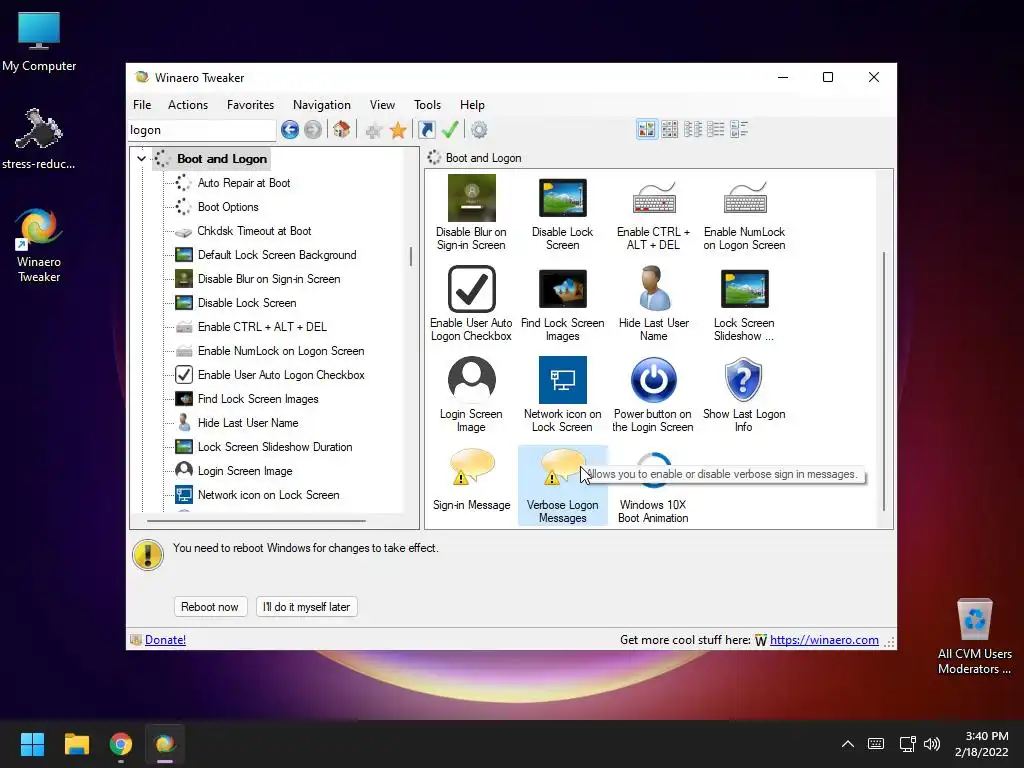The width and height of the screenshot is (1024, 768).
Task: Click I'll do it myself later
Action: pyautogui.click(x=306, y=607)
